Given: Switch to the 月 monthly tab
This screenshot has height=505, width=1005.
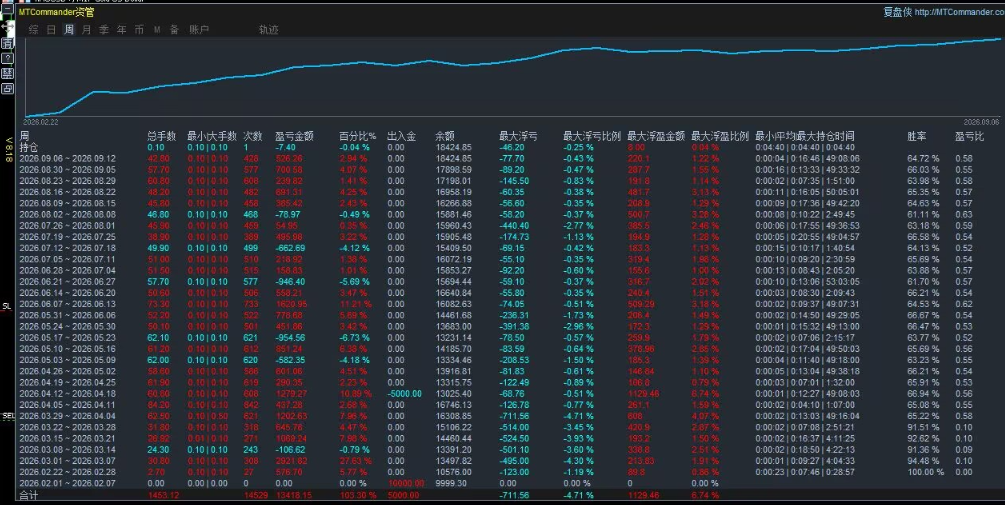Looking at the screenshot, I should coord(87,29).
